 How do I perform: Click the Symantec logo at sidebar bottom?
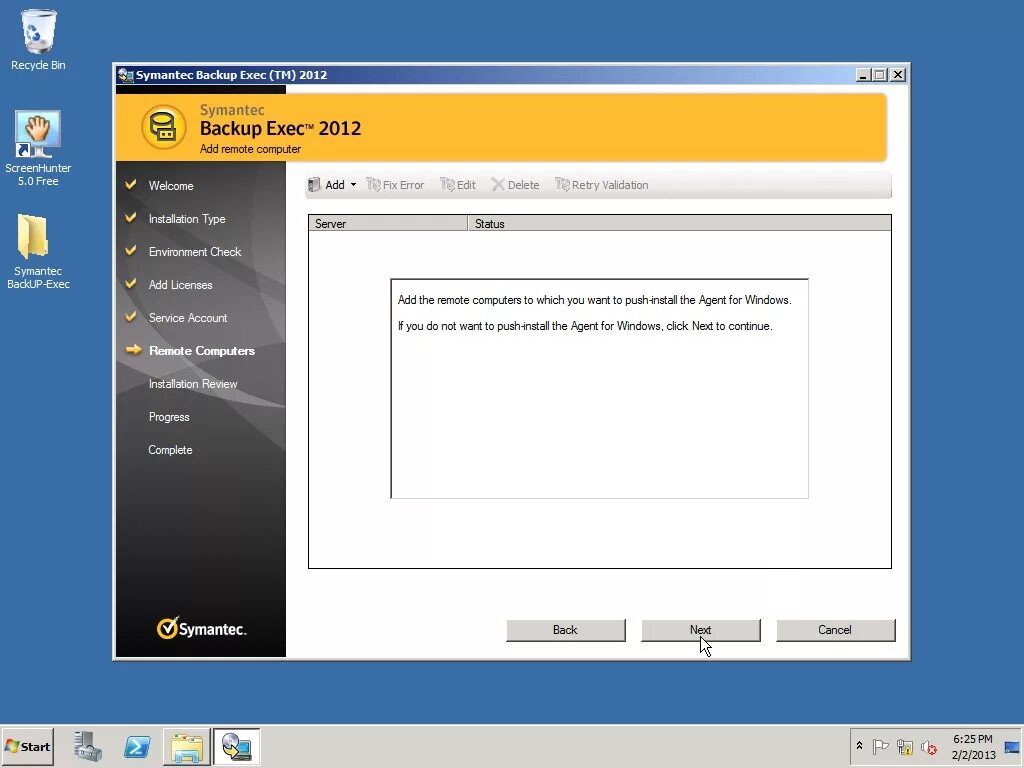point(201,628)
